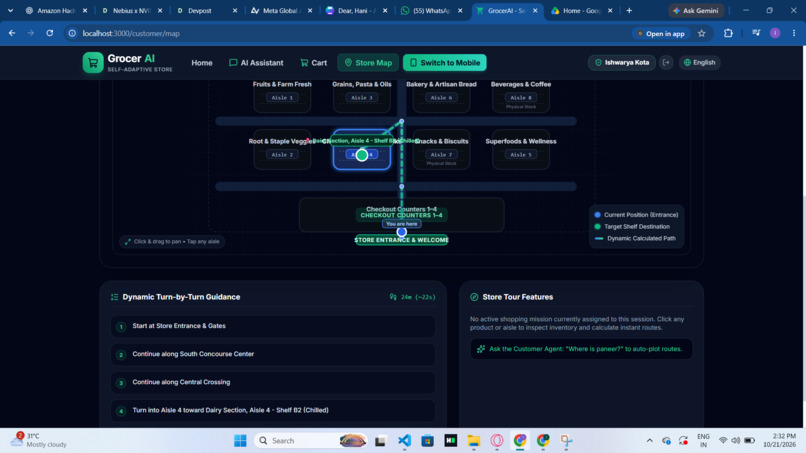Reload the page using the refresh icon
The height and width of the screenshot is (453, 806).
49,33
